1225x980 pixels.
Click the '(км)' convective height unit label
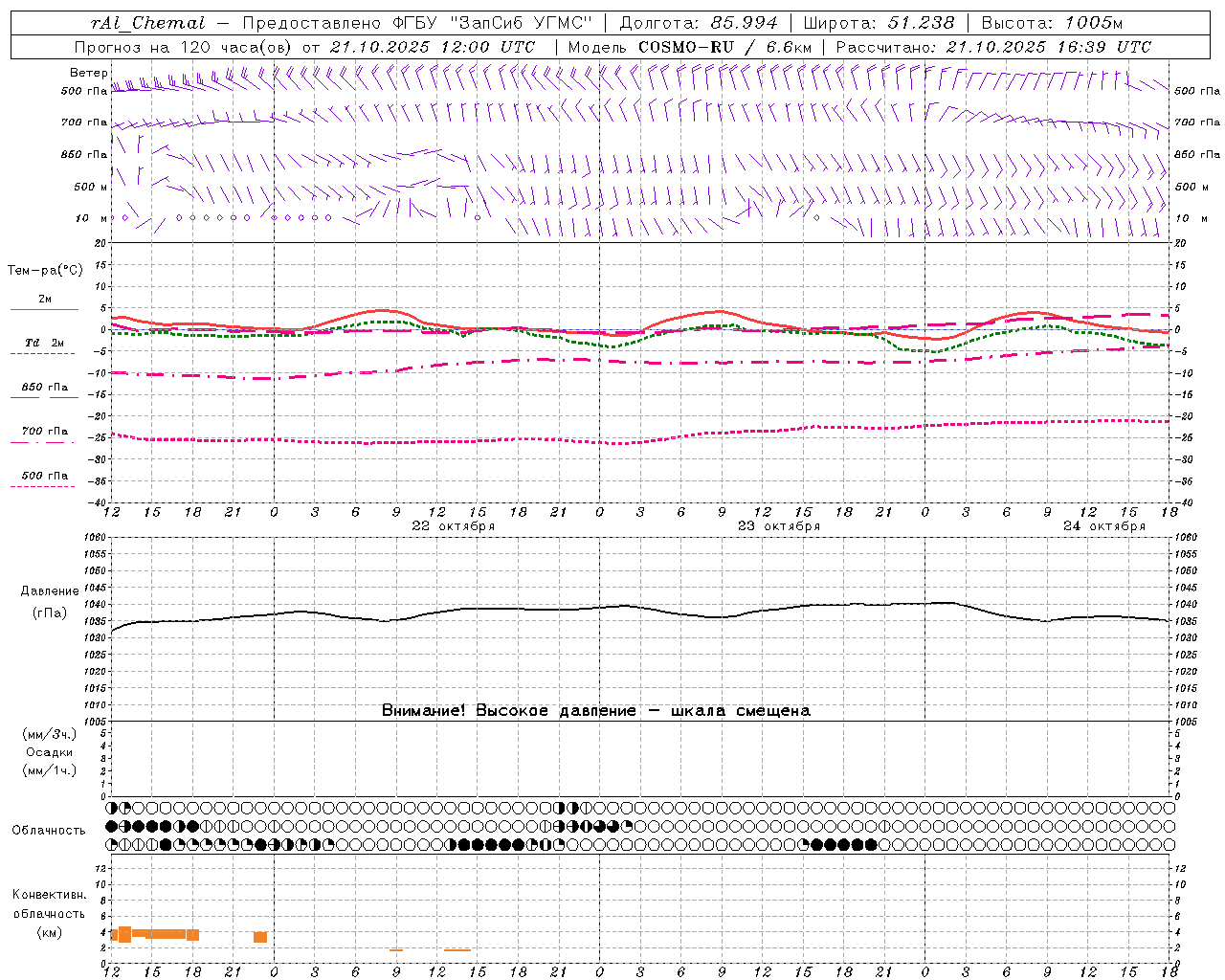coord(49,932)
